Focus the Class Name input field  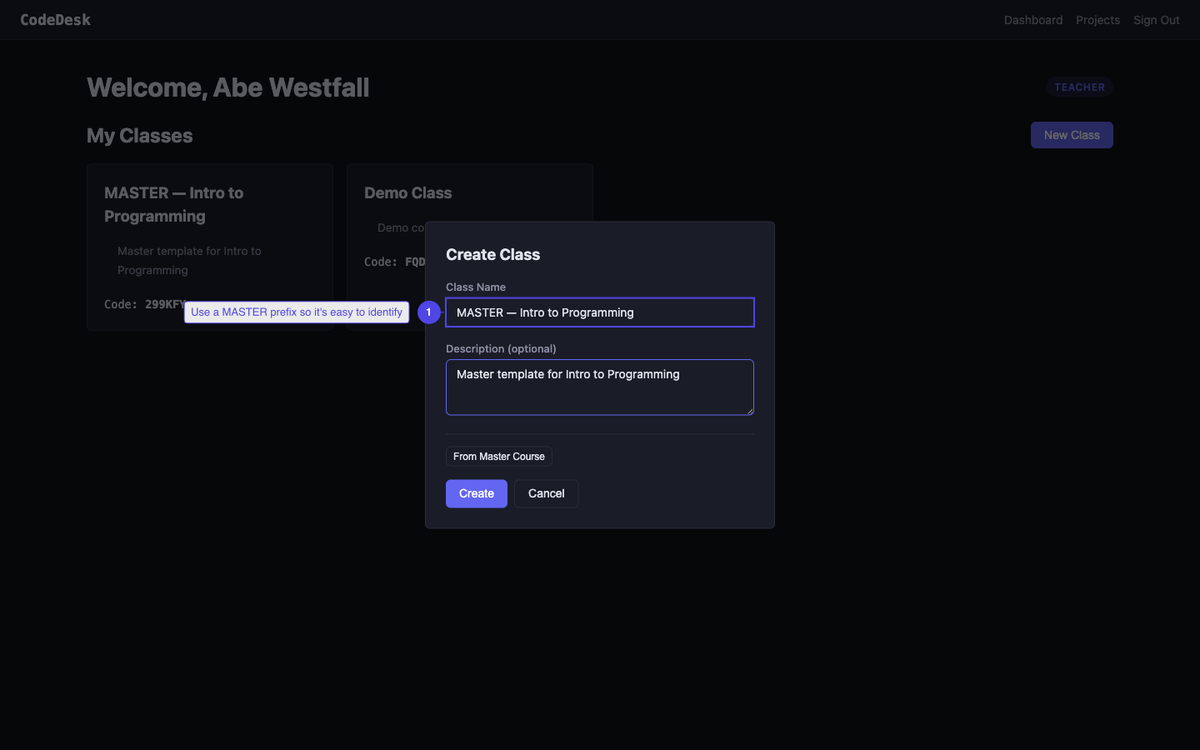coord(600,313)
